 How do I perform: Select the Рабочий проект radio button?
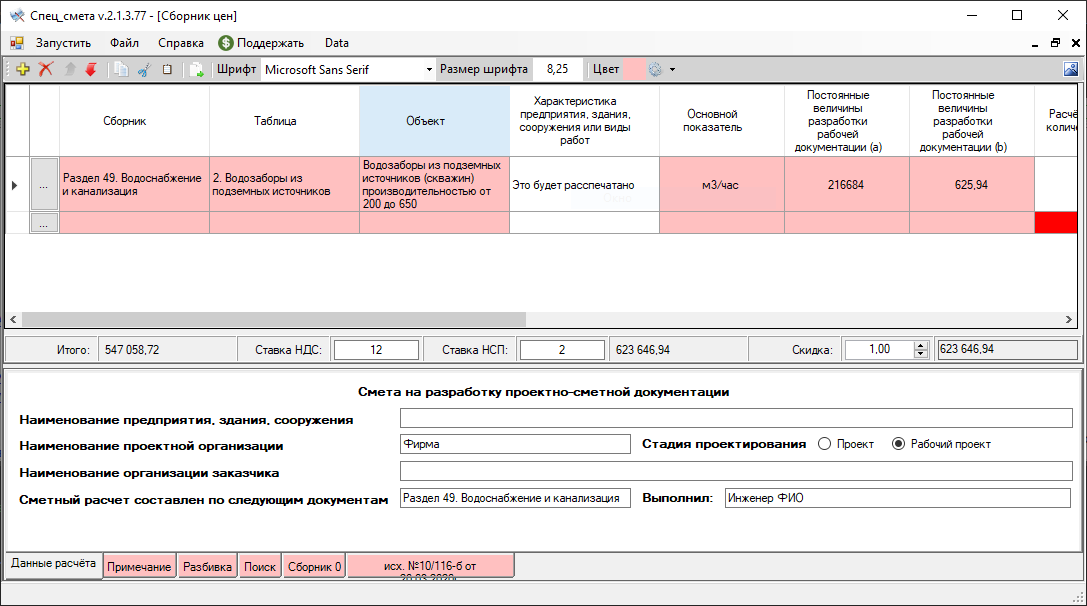click(x=898, y=444)
